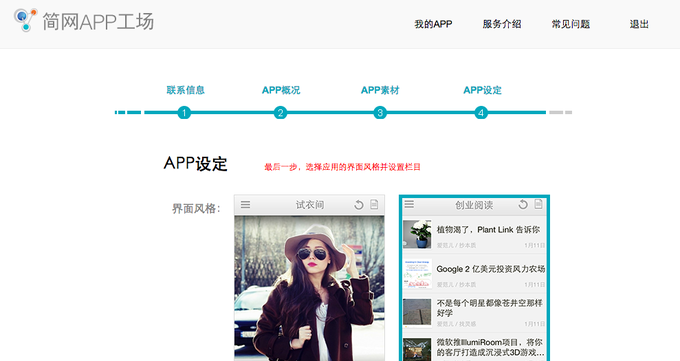Choose the 试衣间 fashion photo style
Viewport: 680px width, 361px height.
309,278
